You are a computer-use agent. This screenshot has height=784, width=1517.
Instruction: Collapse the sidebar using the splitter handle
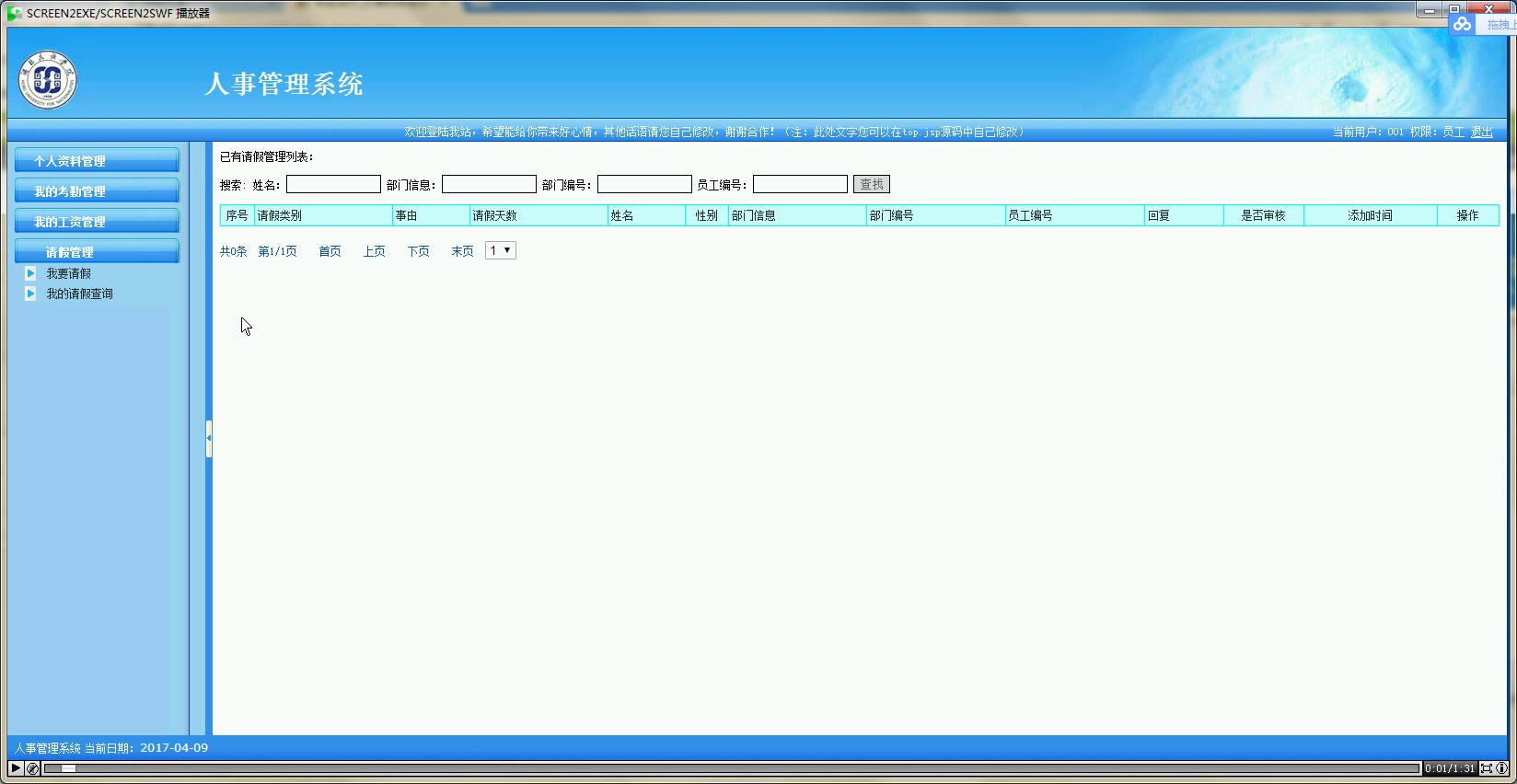click(209, 439)
